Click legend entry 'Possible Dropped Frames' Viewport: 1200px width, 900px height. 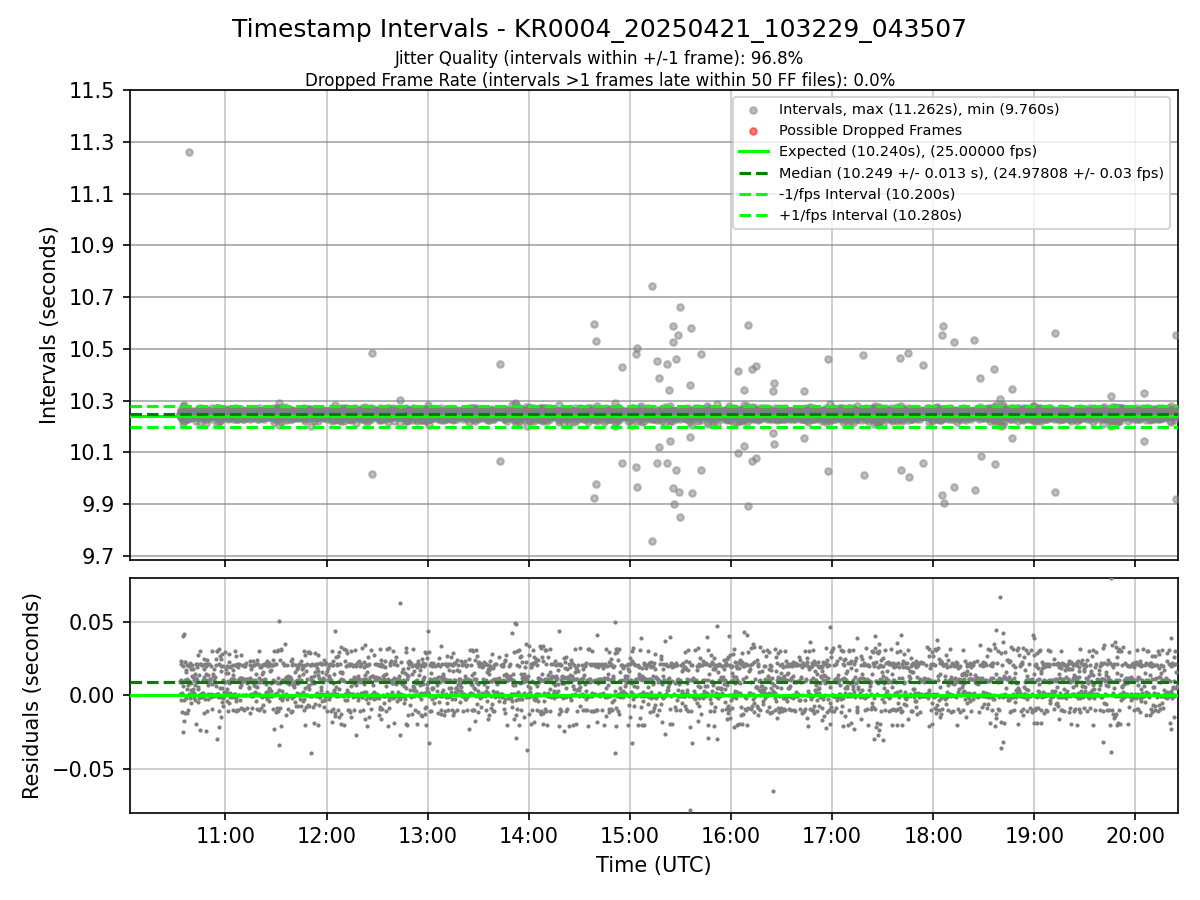pos(870,130)
